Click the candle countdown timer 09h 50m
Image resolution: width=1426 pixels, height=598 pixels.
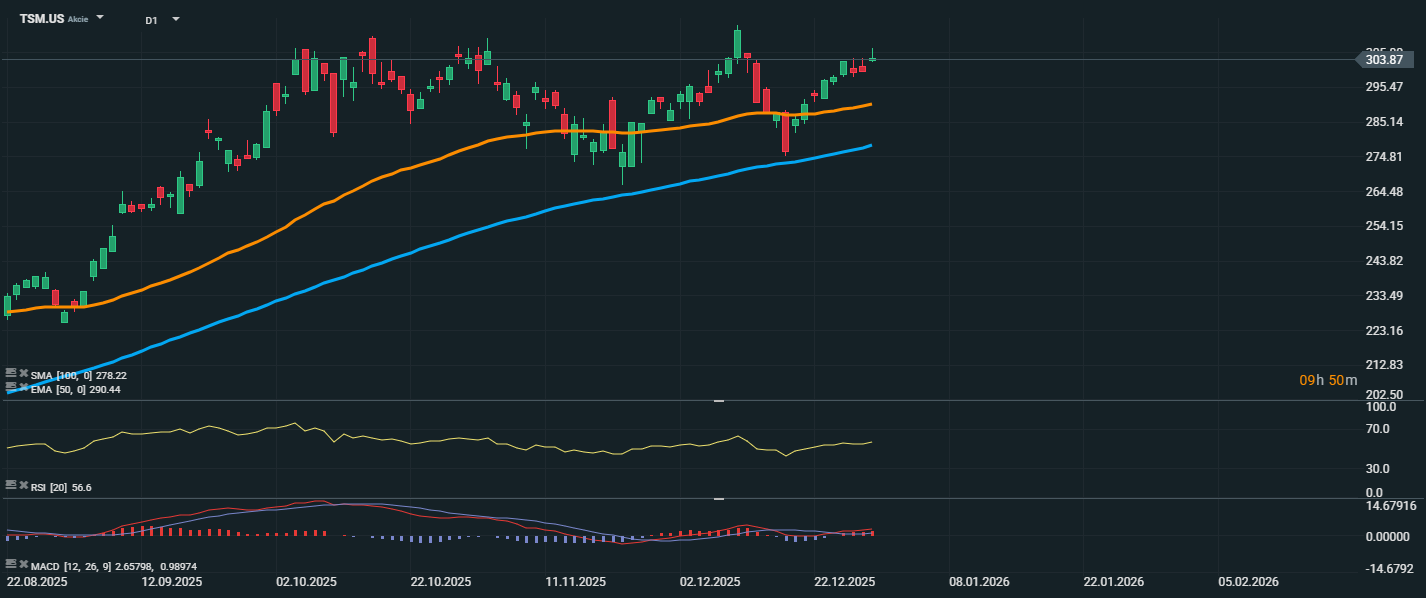[1328, 380]
